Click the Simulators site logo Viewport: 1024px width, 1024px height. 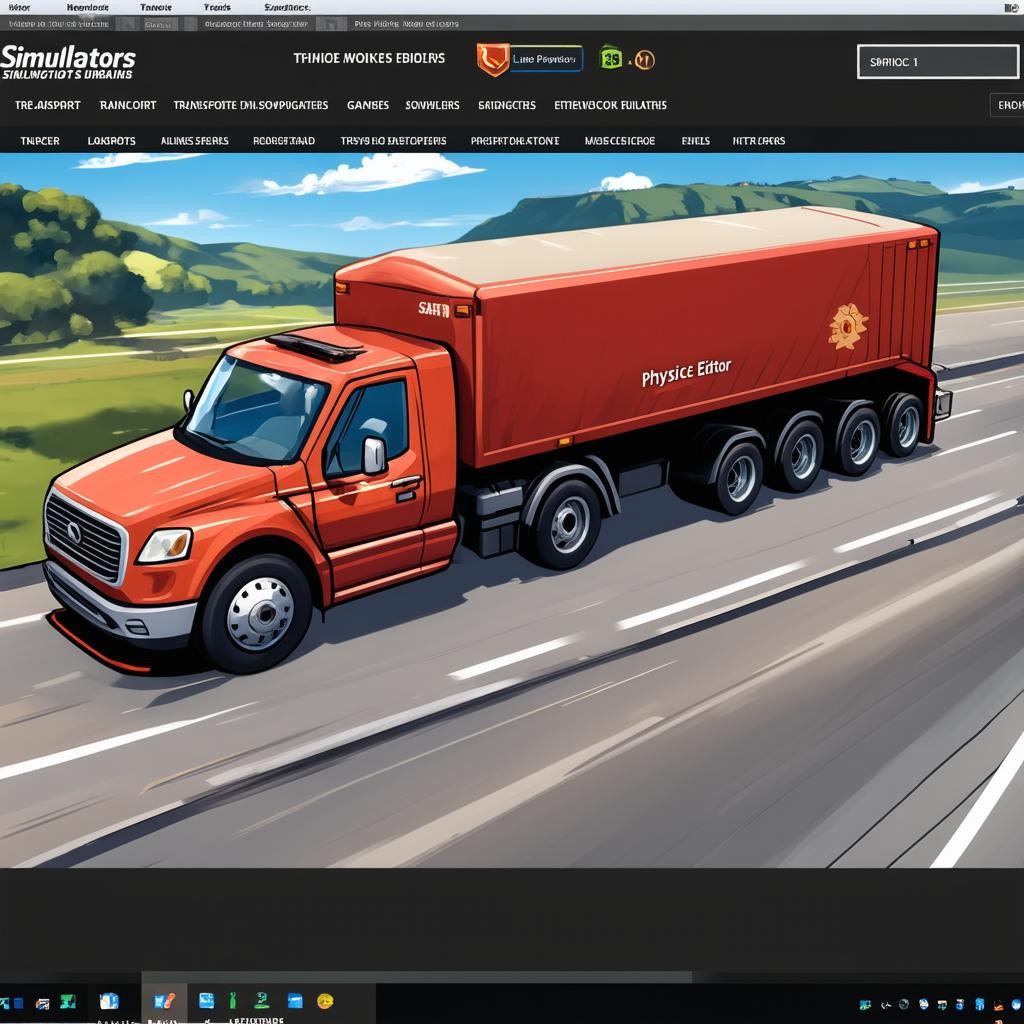coord(68,62)
